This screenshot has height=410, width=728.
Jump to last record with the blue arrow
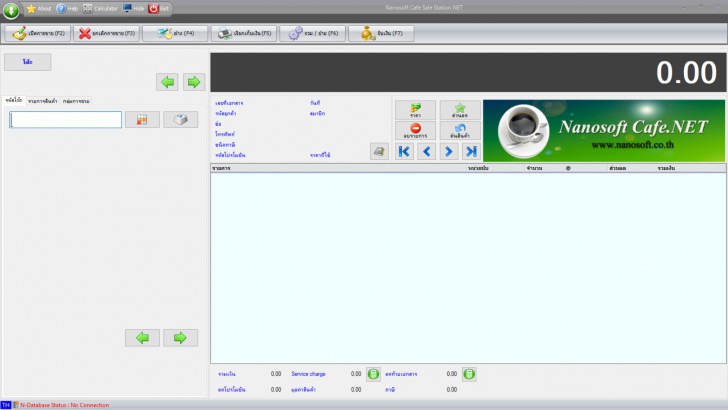pyautogui.click(x=471, y=151)
